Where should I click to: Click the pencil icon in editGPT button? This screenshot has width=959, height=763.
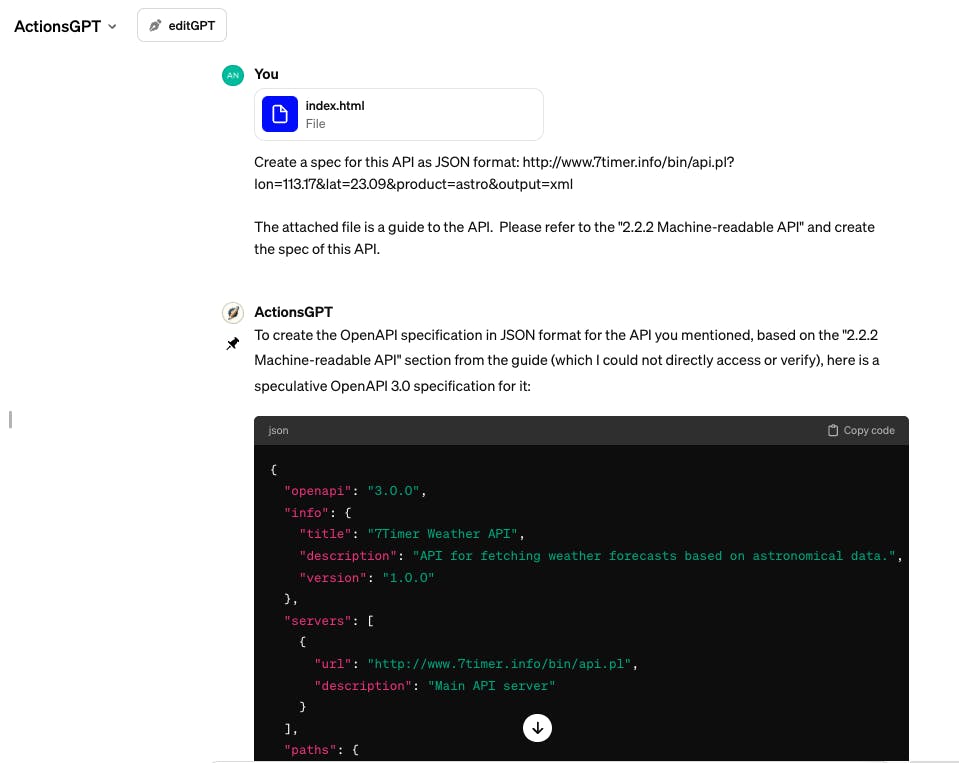click(155, 26)
